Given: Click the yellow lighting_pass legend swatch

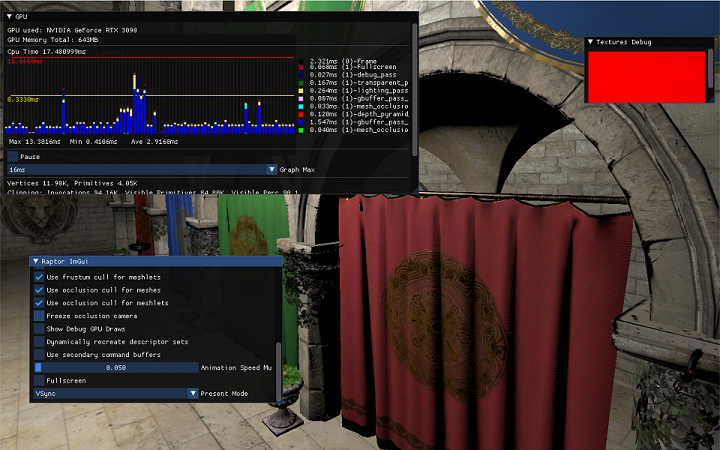Looking at the screenshot, I should [301, 91].
